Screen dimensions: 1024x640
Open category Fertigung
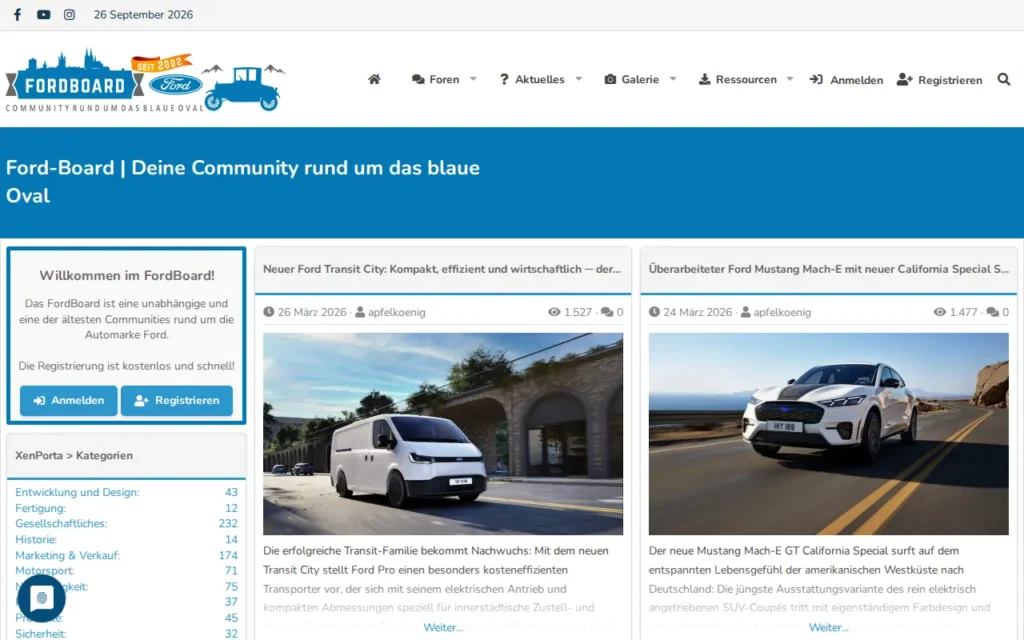(x=40, y=508)
